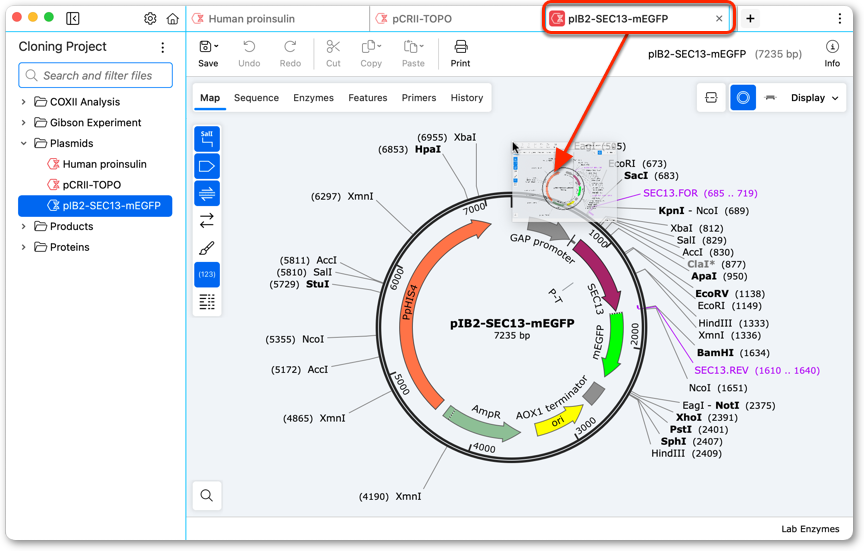The width and height of the screenshot is (864, 551).
Task: Collapse the Plasmids folder
Action: pos(23,143)
